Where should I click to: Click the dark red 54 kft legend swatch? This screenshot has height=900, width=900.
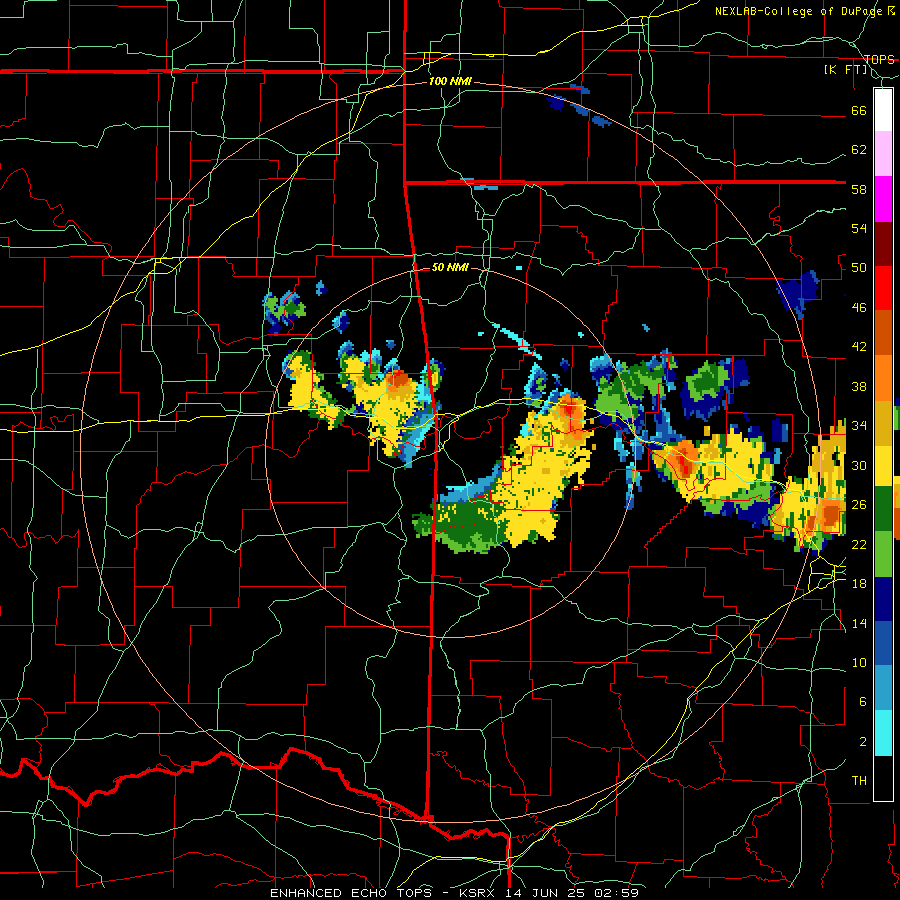[883, 244]
